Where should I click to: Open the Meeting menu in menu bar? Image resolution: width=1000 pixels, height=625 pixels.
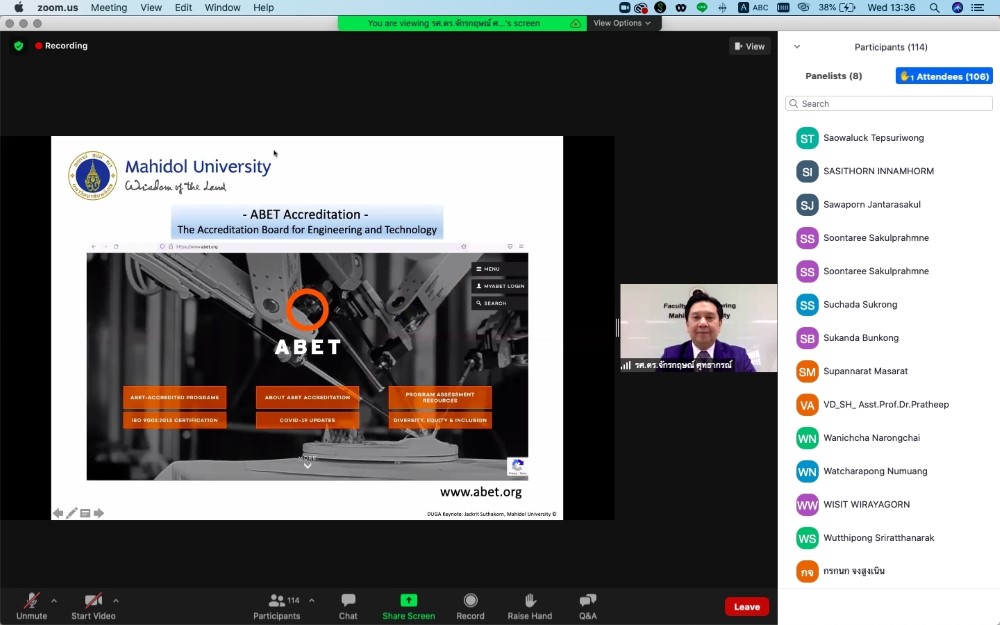(108, 7)
